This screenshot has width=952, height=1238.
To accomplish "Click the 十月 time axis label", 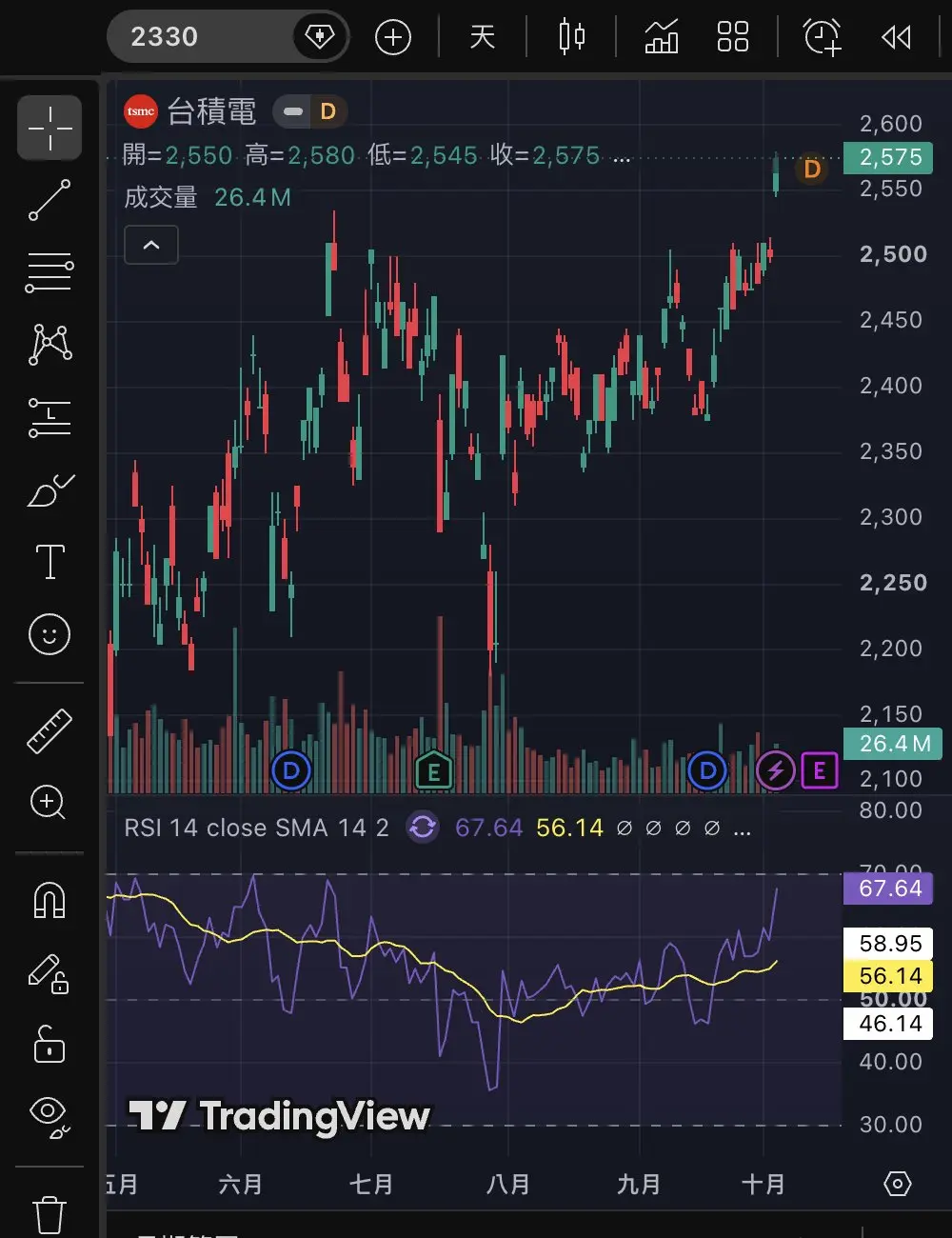I will (x=764, y=1185).
